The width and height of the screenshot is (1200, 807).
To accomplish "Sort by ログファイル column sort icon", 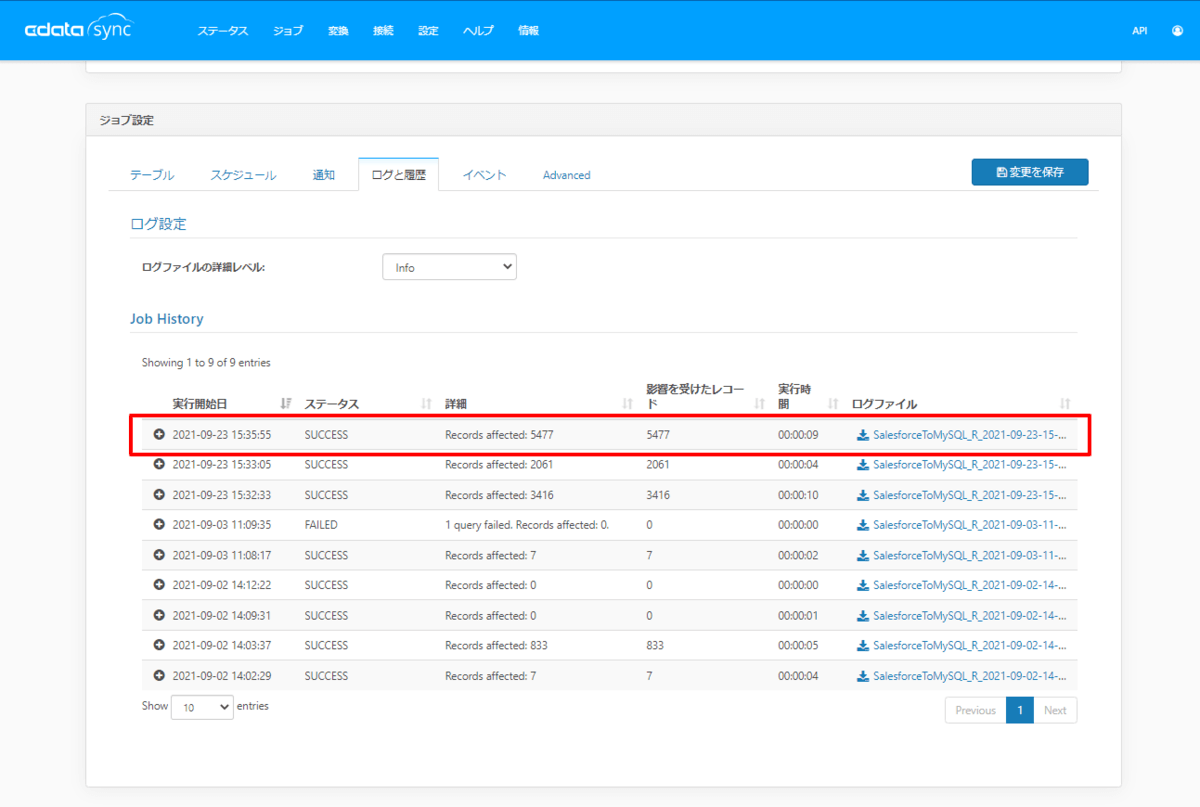I will tap(1065, 404).
